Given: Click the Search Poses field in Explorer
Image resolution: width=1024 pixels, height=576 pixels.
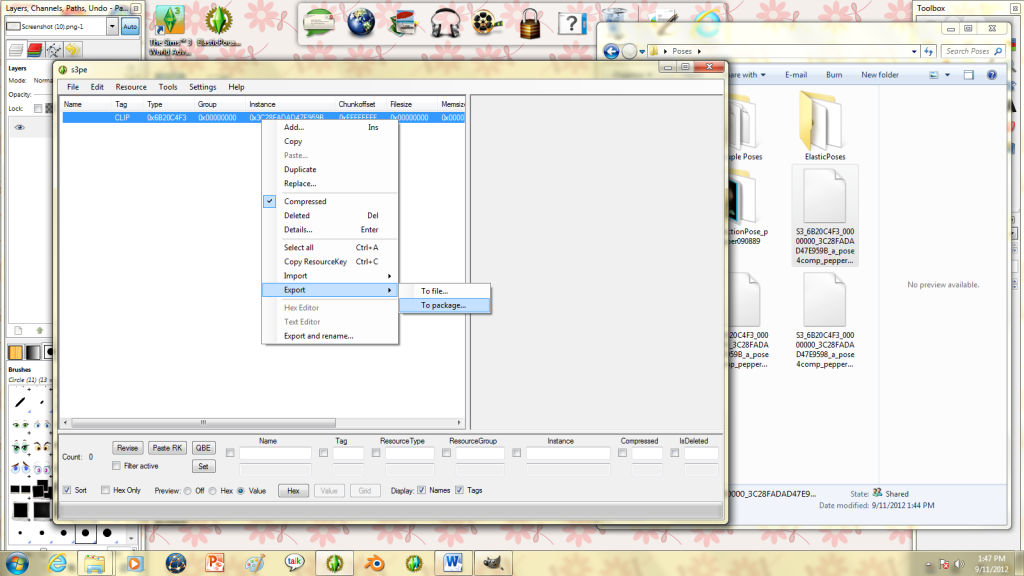Looking at the screenshot, I should (973, 51).
